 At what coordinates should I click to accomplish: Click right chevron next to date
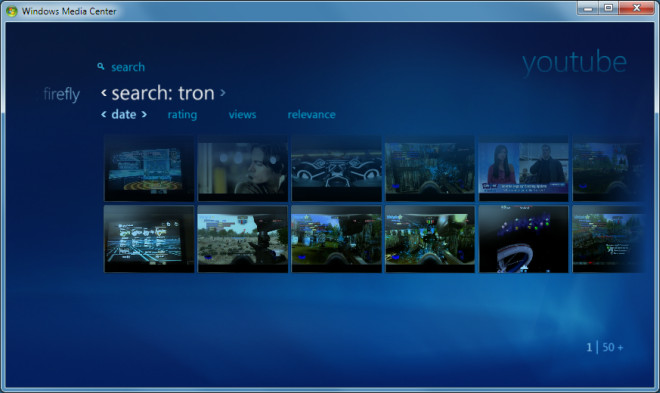144,114
